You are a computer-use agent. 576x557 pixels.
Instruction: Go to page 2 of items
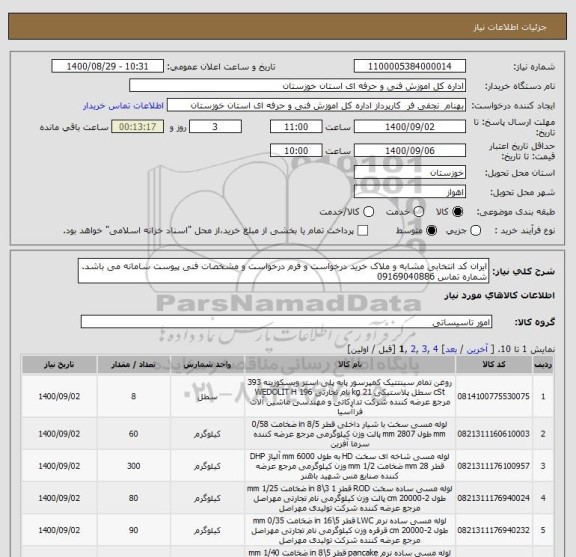(414, 349)
